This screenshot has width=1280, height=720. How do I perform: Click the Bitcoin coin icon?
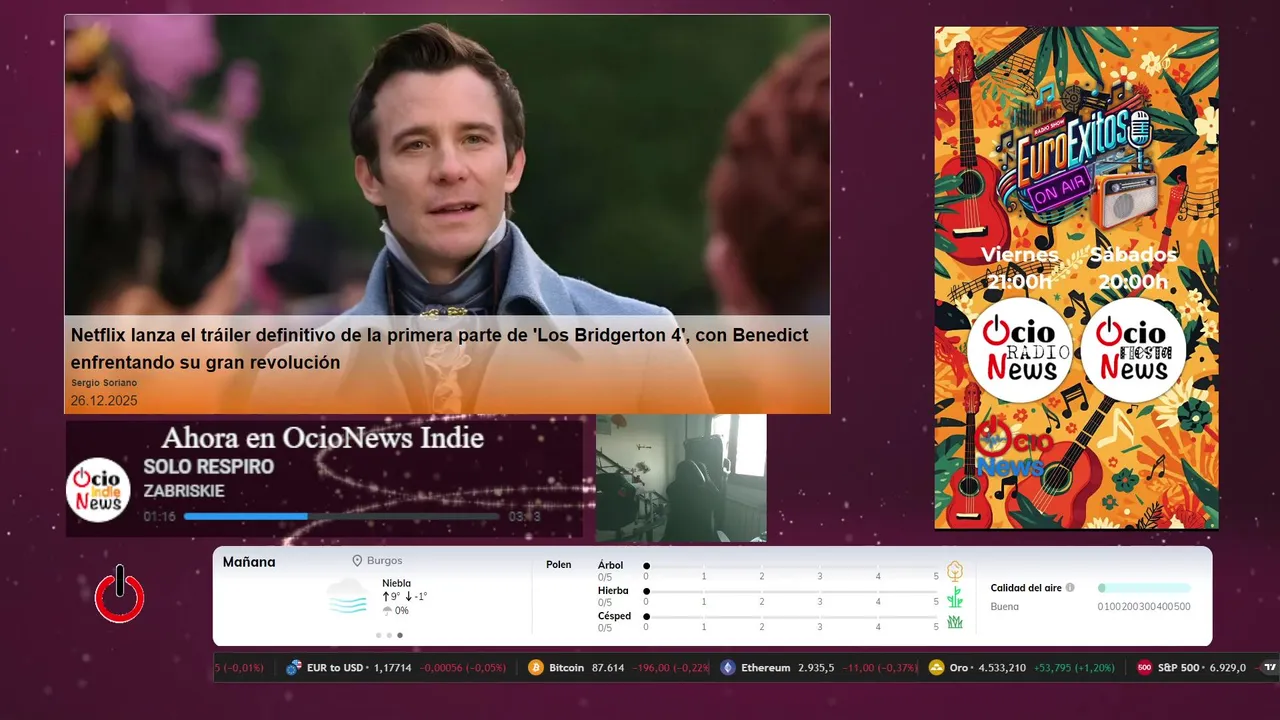pyautogui.click(x=536, y=668)
